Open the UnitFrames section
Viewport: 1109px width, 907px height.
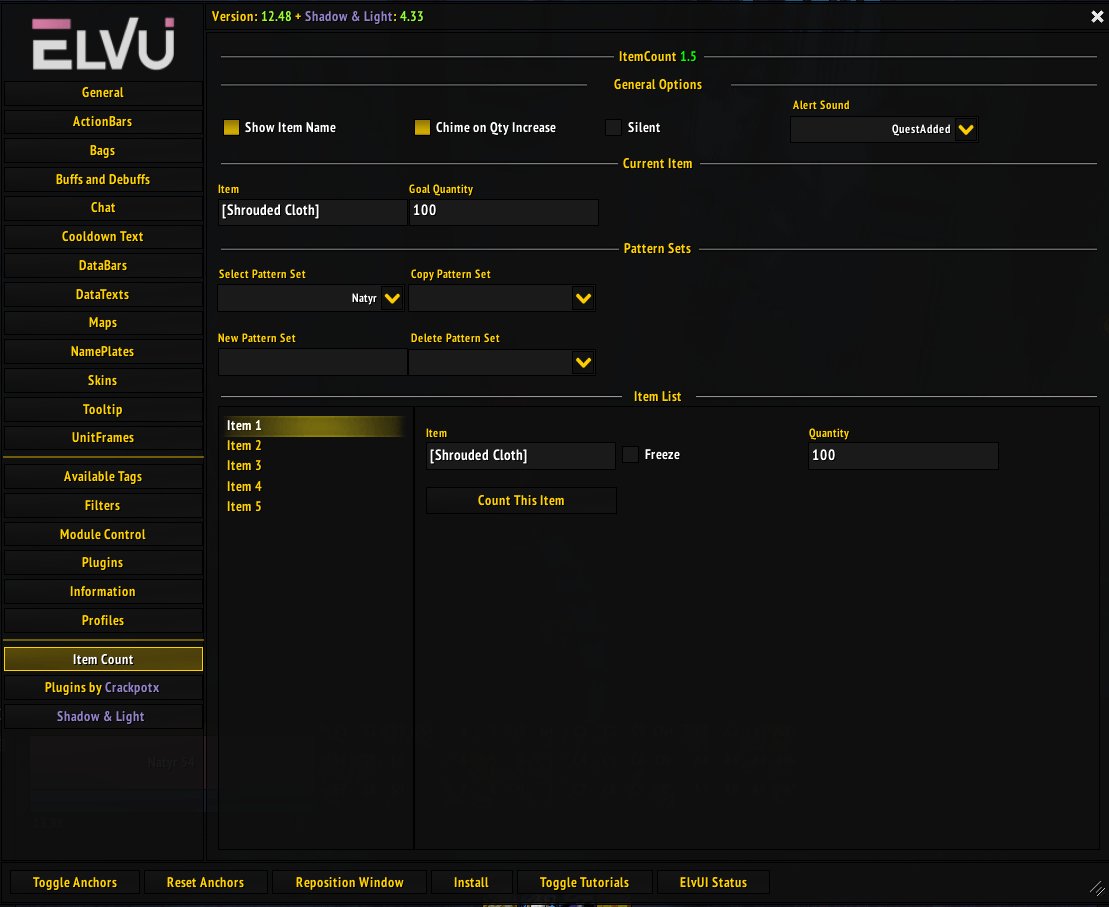(x=103, y=438)
